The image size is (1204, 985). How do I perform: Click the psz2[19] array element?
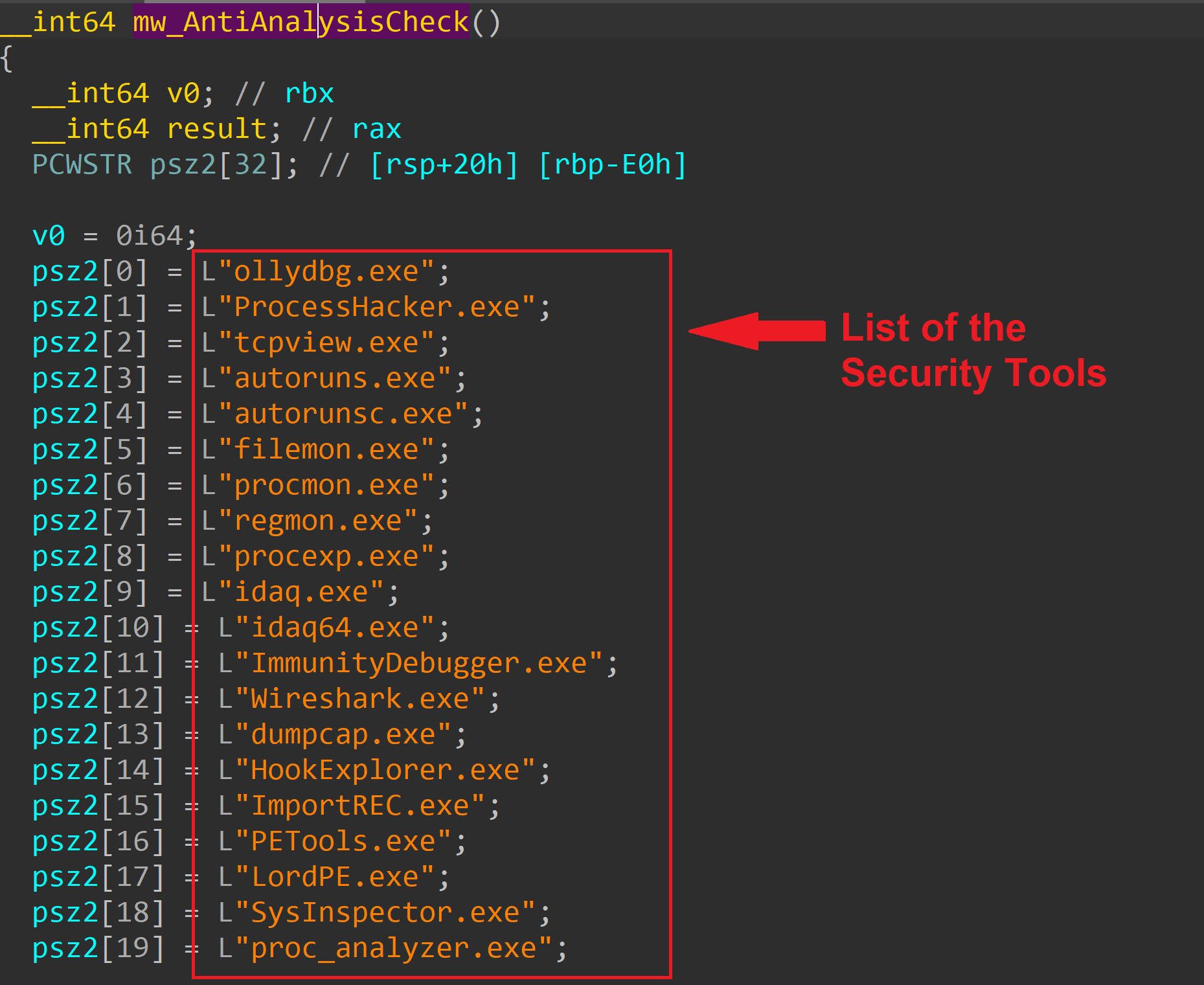click(x=99, y=948)
